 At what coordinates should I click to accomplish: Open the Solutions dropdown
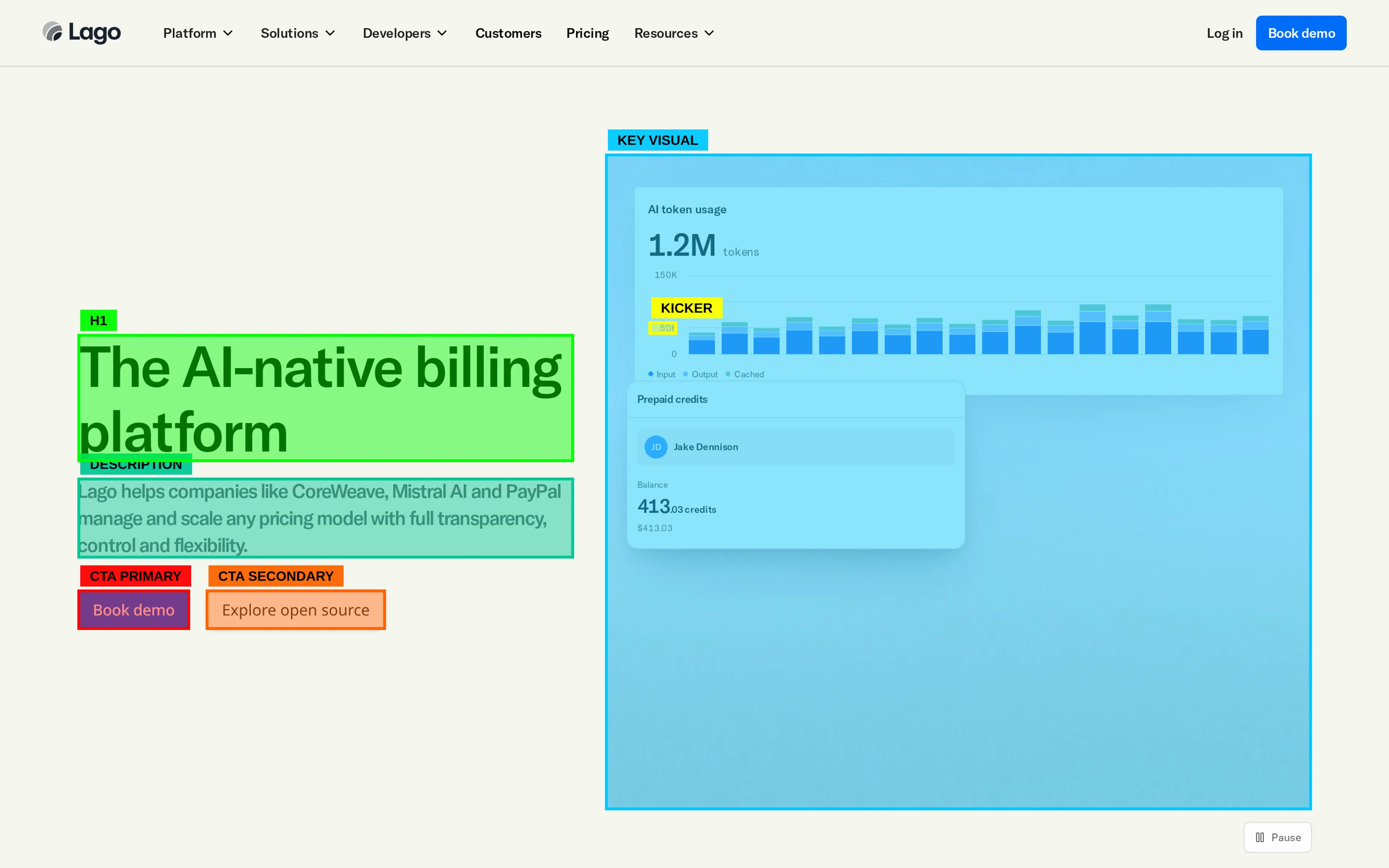click(298, 33)
